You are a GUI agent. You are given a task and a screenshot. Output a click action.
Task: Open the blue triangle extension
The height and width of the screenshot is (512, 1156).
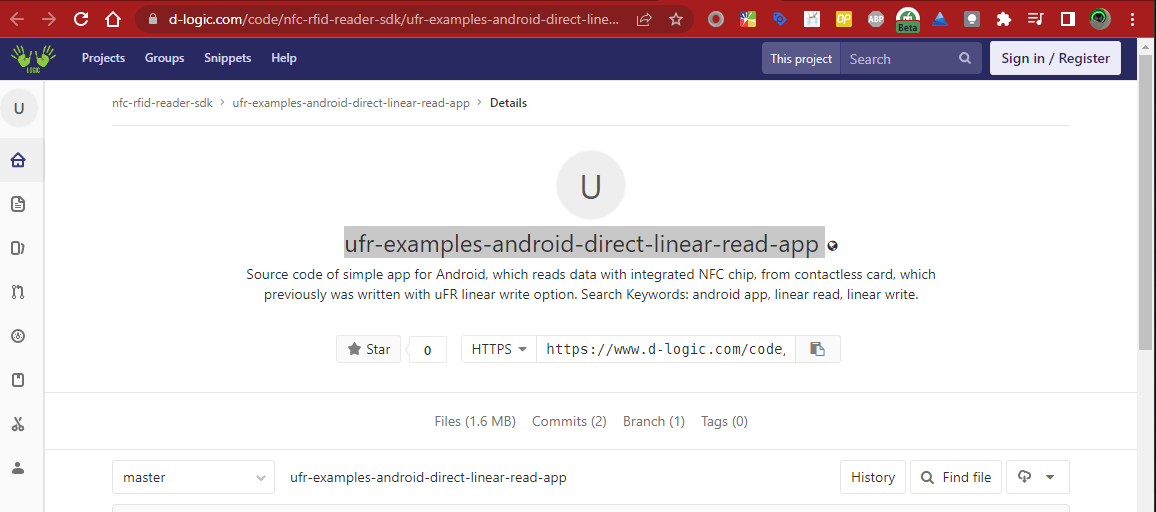point(940,19)
